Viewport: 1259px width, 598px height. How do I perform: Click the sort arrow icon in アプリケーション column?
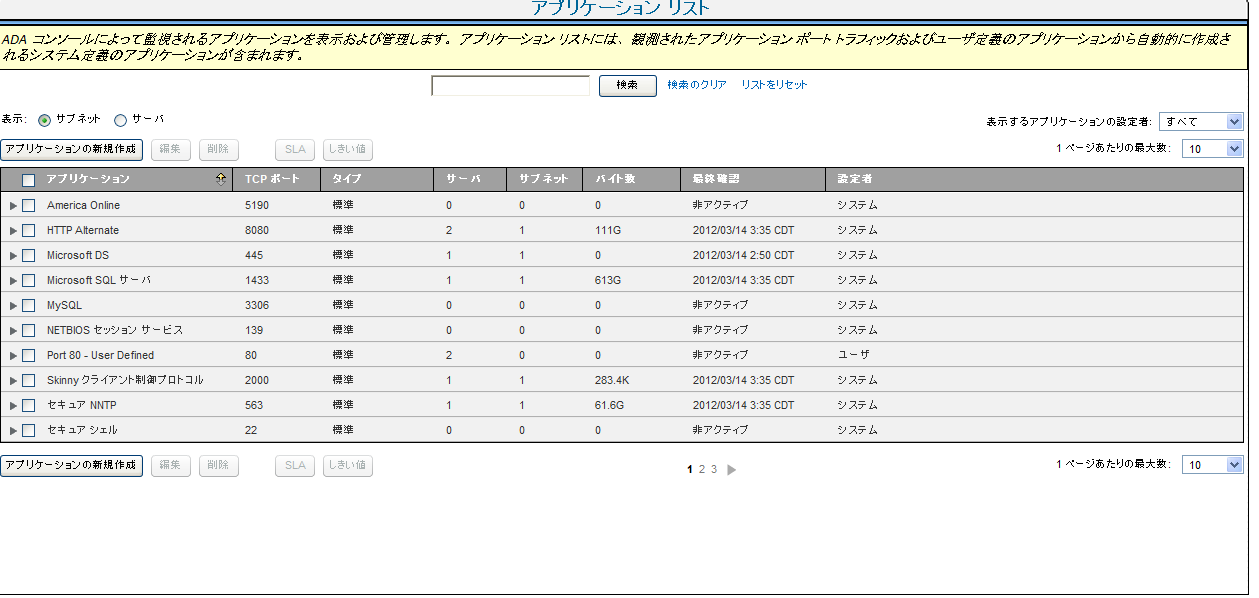pos(221,179)
